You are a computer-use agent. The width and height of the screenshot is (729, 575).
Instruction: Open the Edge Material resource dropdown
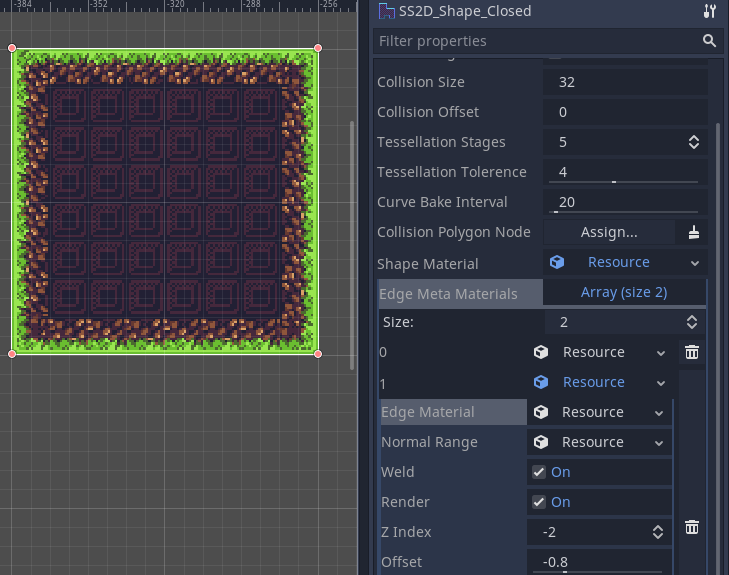coord(660,412)
